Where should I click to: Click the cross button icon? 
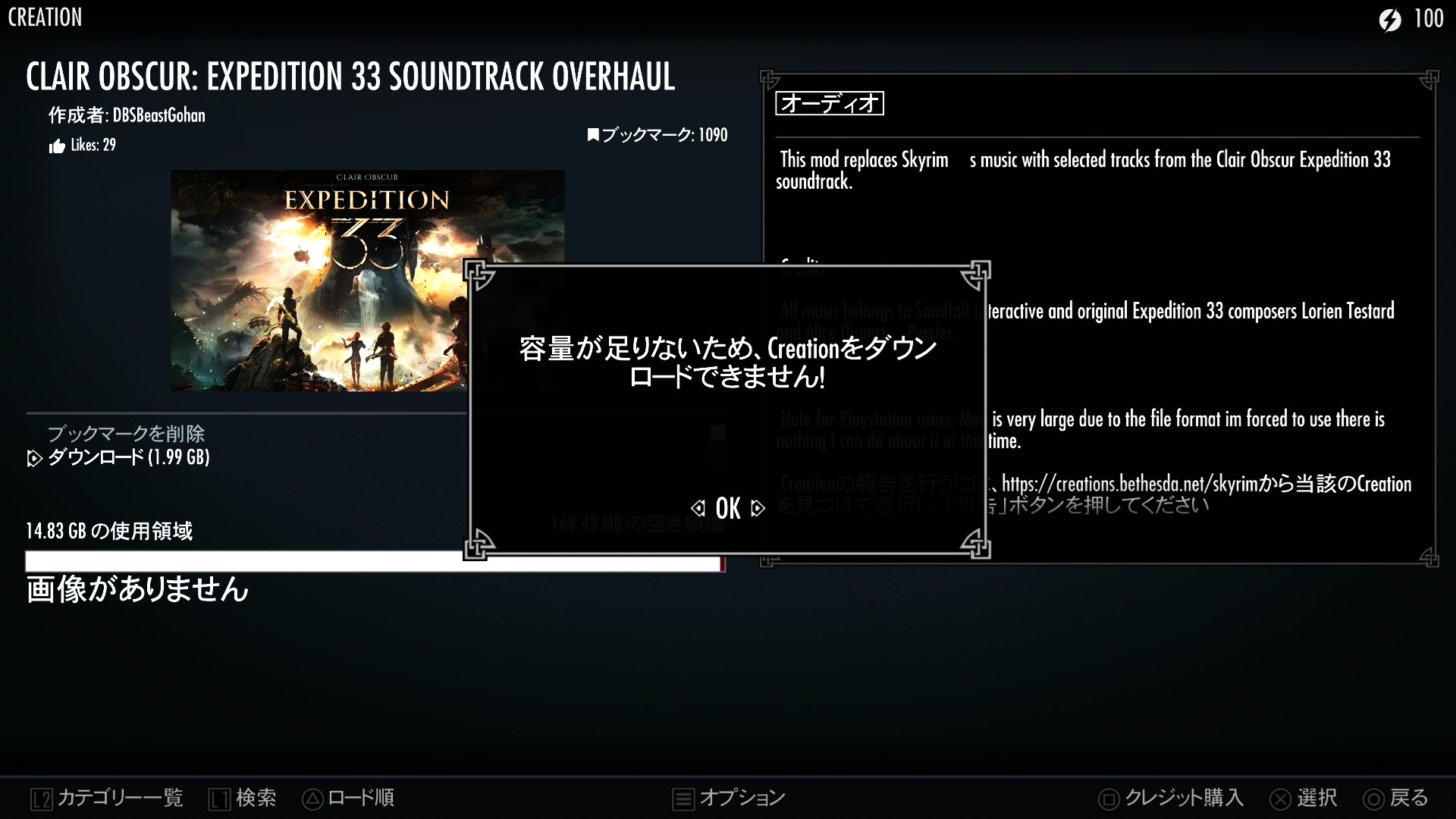[1281, 799]
